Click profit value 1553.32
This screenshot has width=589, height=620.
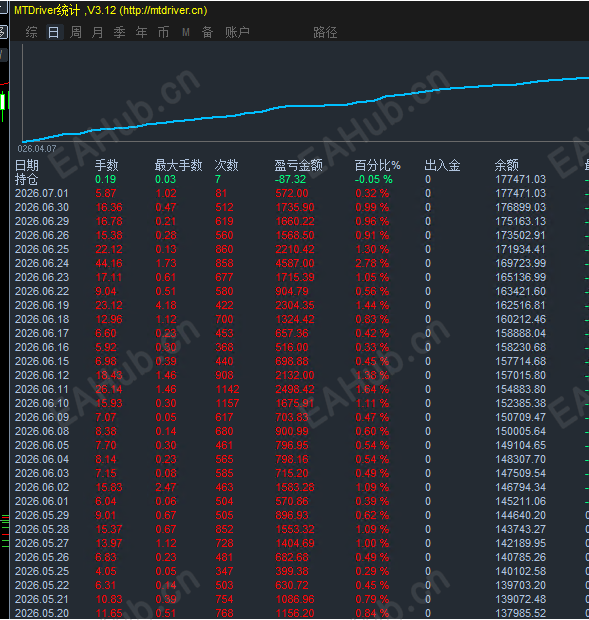coord(295,529)
